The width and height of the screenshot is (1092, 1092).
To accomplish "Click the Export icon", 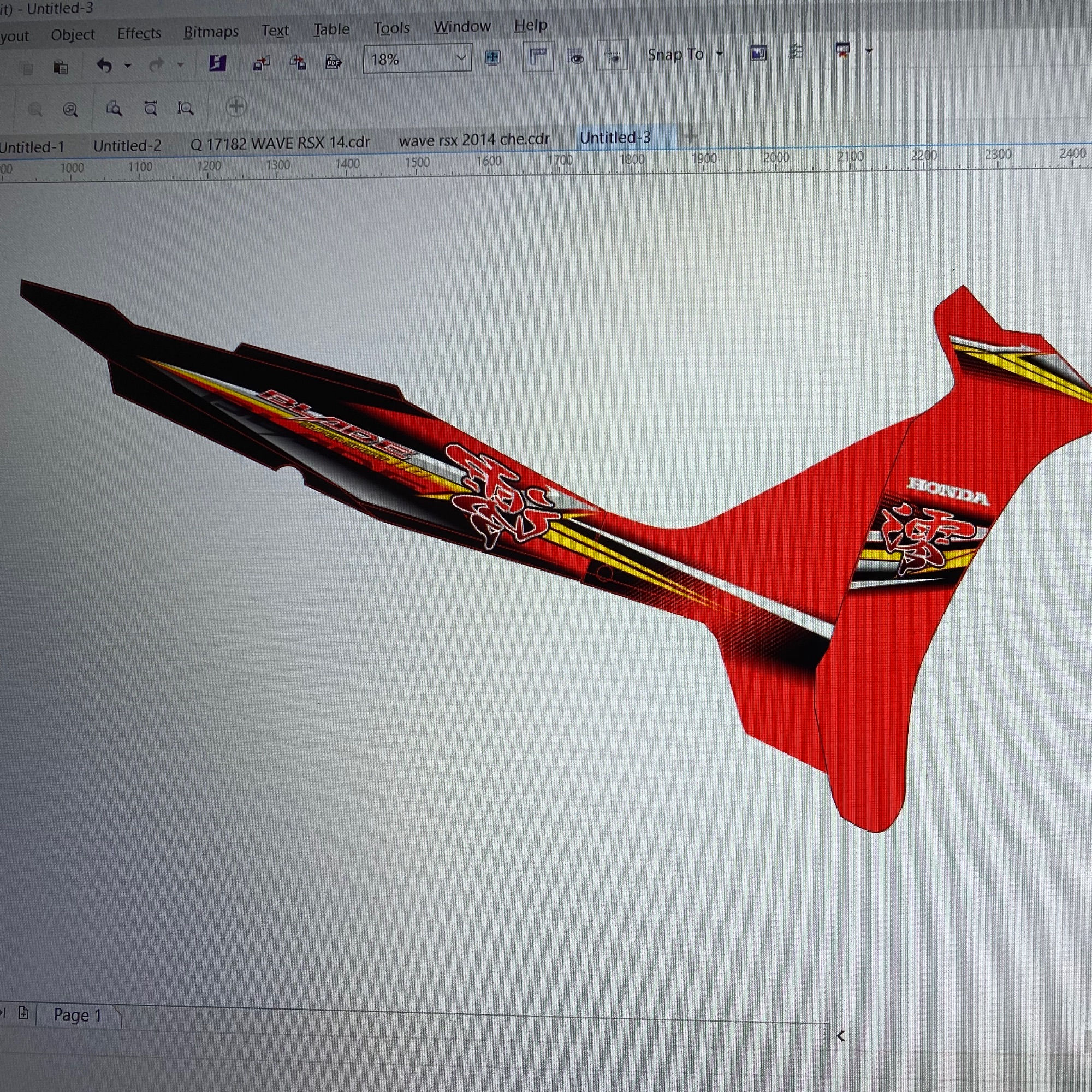I will pyautogui.click(x=298, y=62).
